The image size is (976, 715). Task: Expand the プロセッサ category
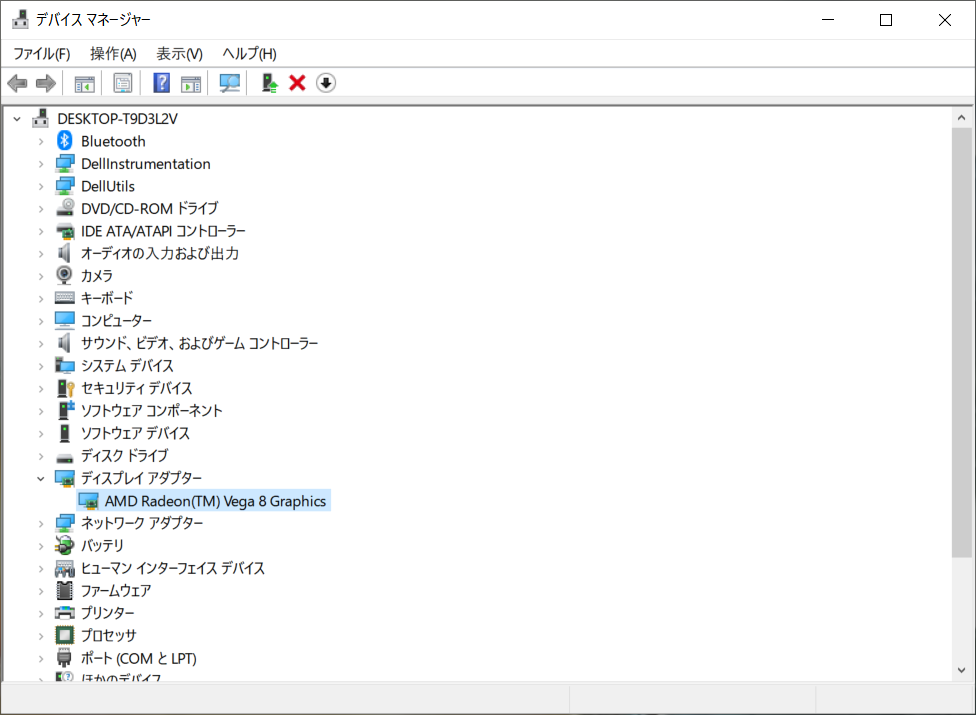pos(41,636)
